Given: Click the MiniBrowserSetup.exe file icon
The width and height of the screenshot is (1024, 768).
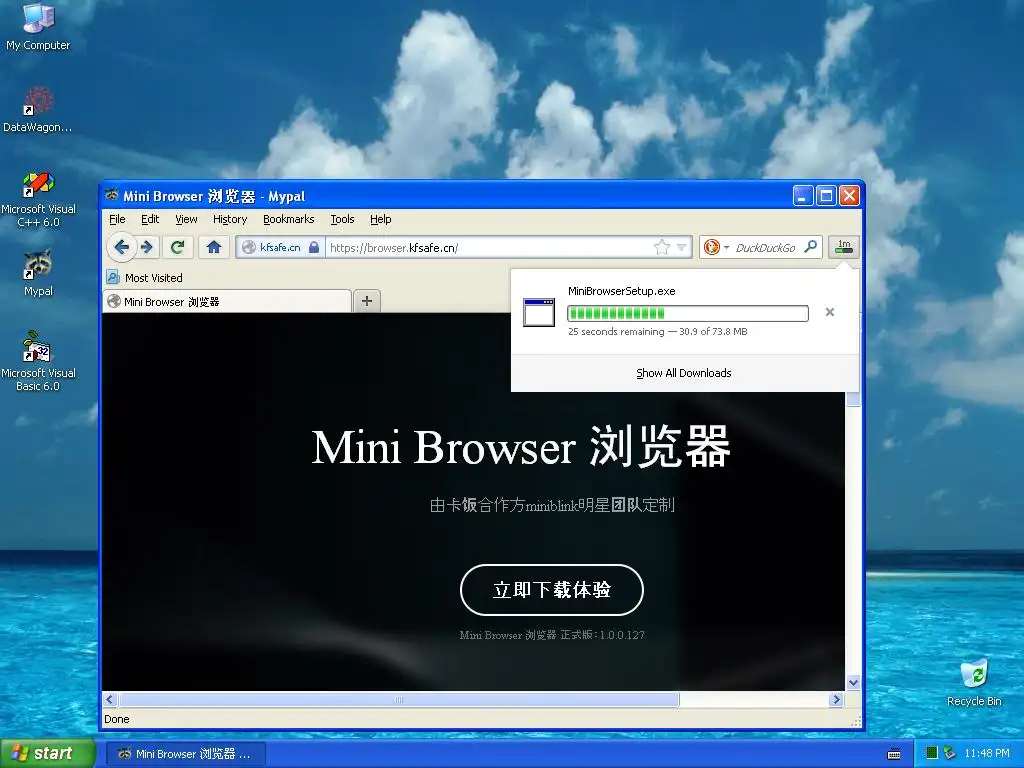Looking at the screenshot, I should point(539,312).
